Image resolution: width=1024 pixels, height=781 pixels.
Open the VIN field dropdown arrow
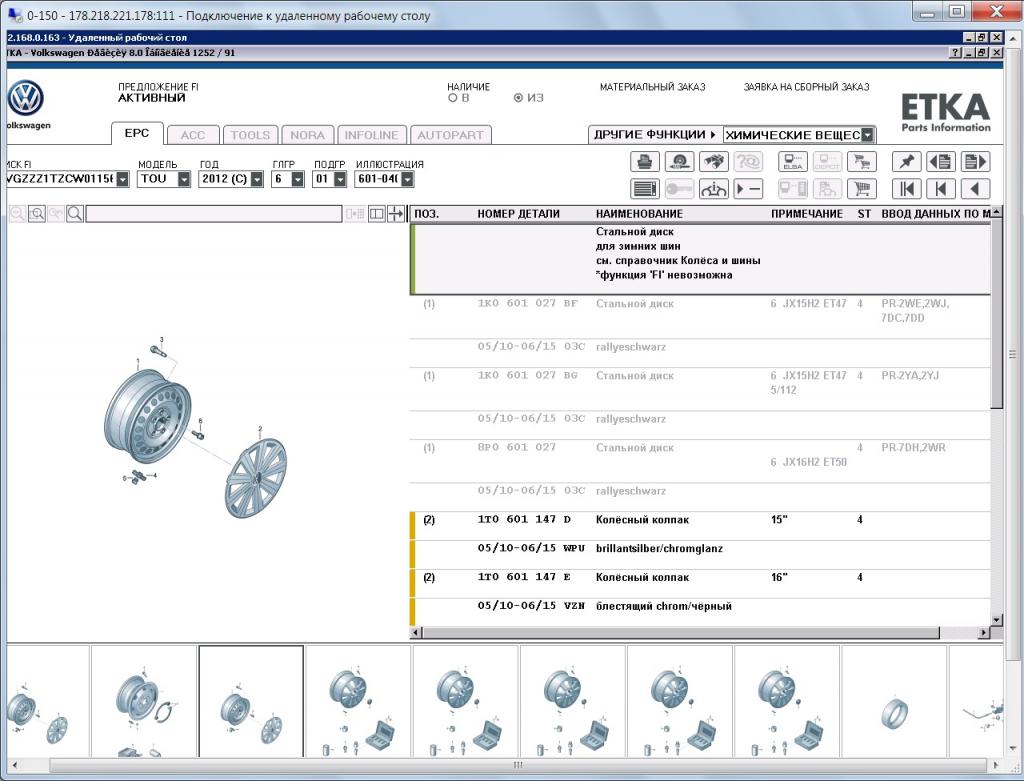(123, 179)
